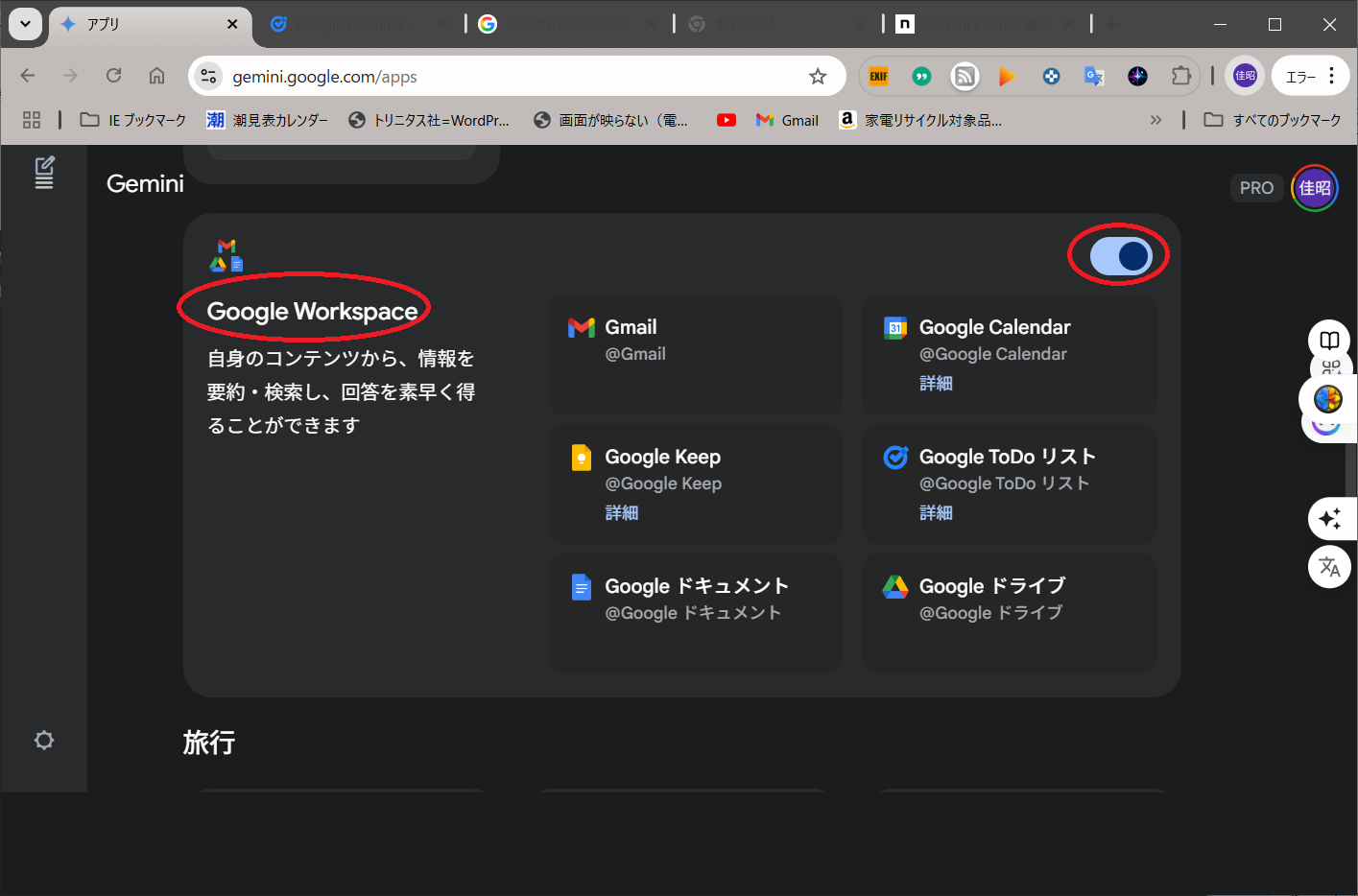Switch to the note (n) tab

click(985, 24)
